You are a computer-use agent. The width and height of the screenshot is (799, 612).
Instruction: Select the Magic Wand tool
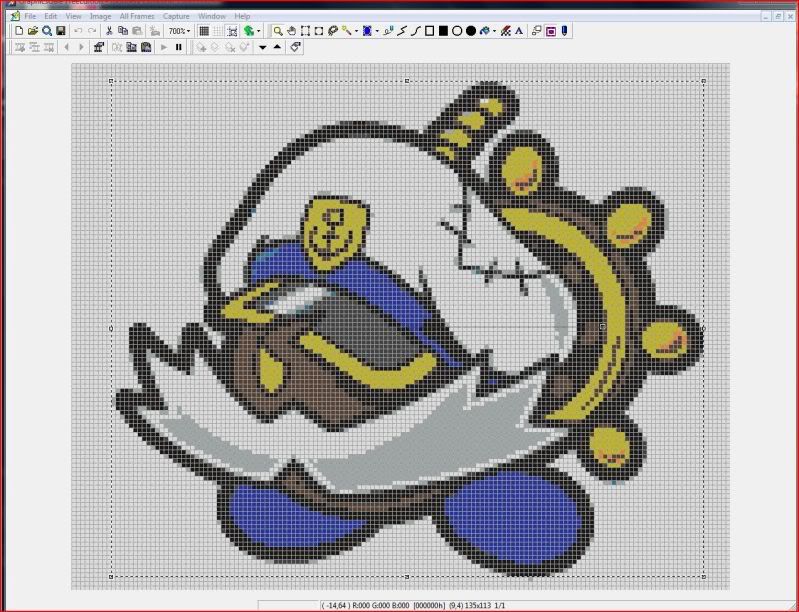coord(347,31)
